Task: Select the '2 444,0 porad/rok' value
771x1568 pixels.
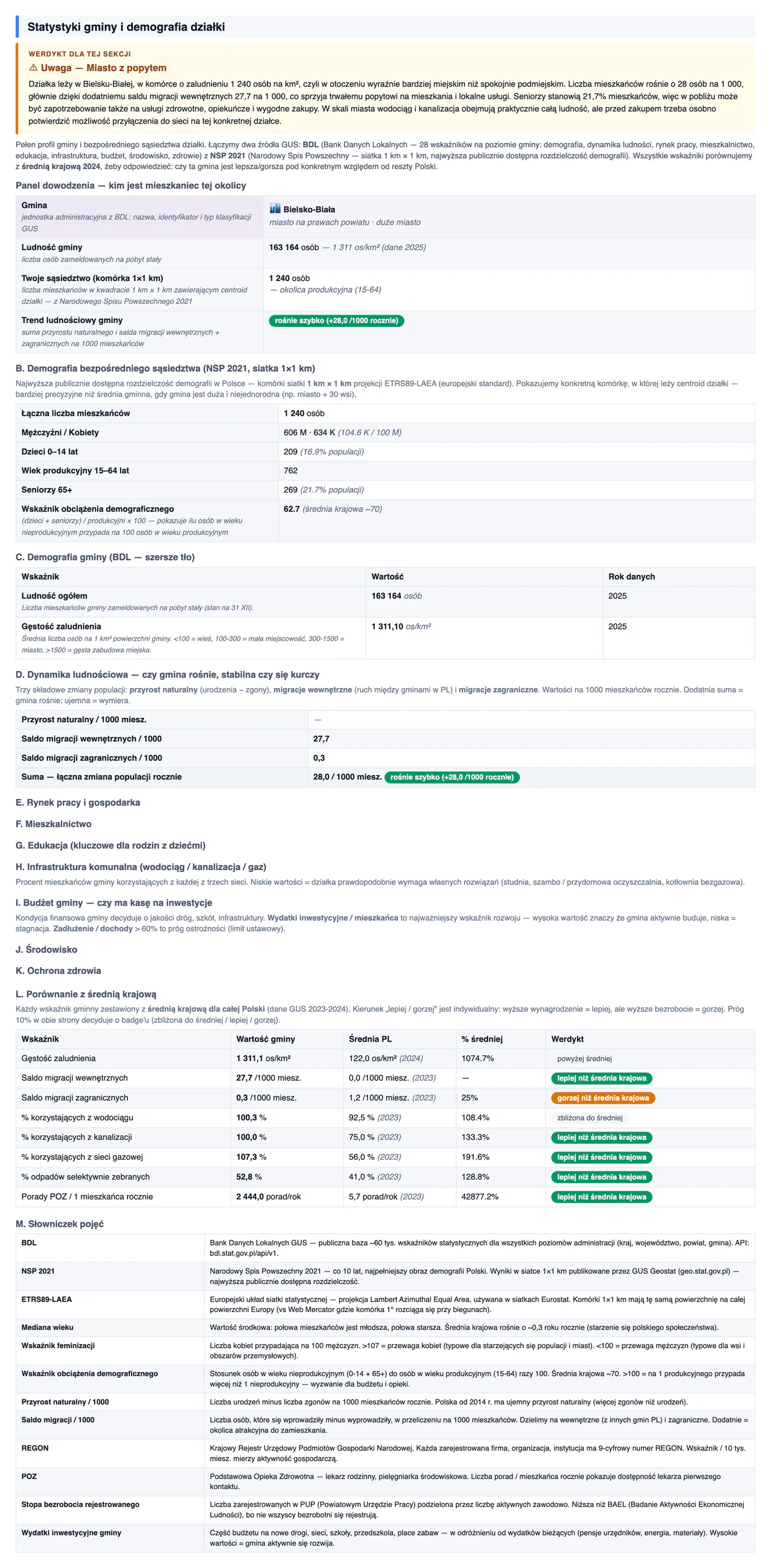Action: [x=269, y=1197]
